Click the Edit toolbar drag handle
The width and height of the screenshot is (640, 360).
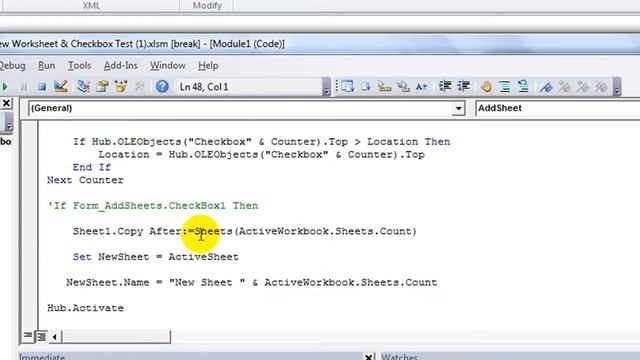tap(337, 87)
